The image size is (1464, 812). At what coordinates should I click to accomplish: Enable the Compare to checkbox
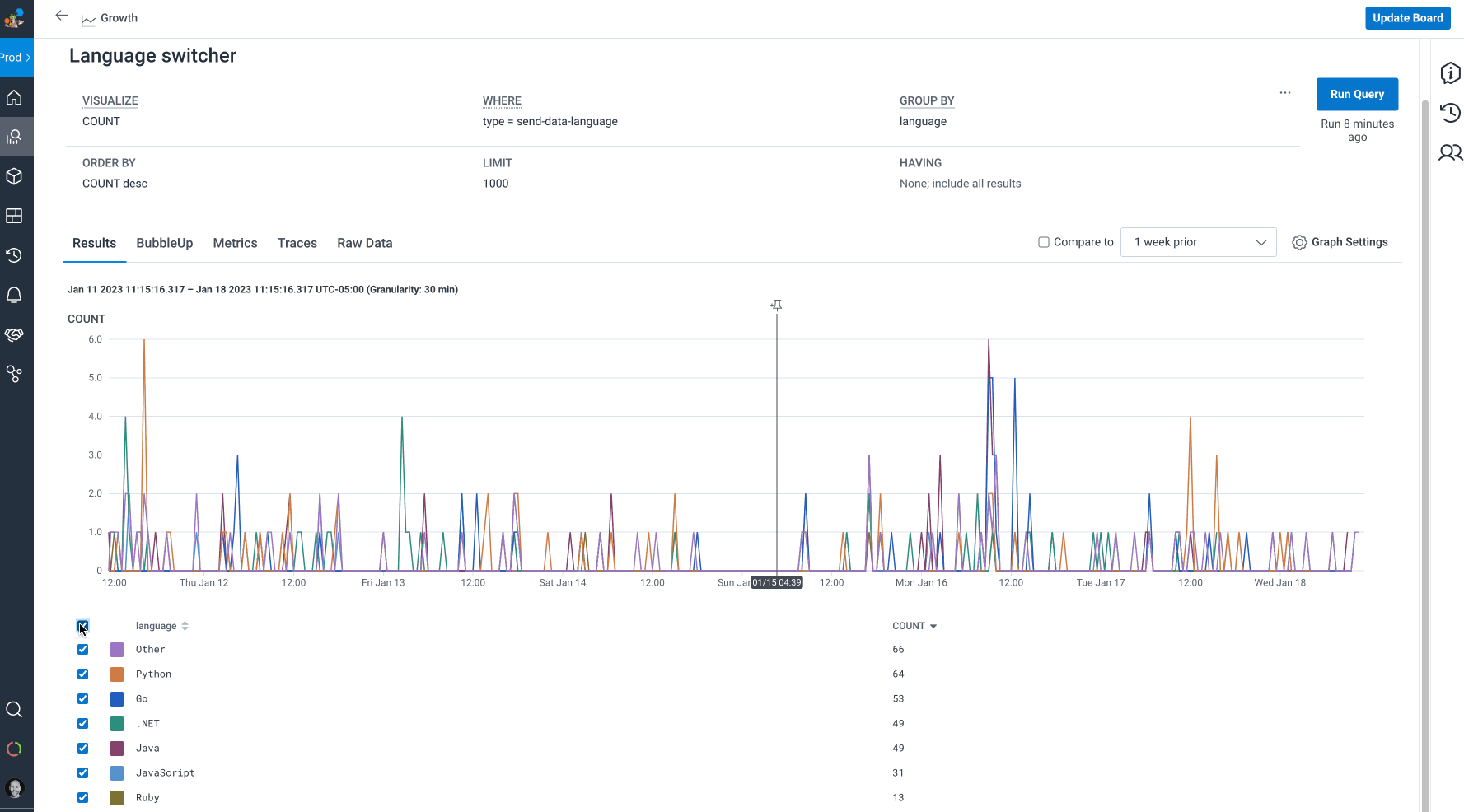[1044, 242]
